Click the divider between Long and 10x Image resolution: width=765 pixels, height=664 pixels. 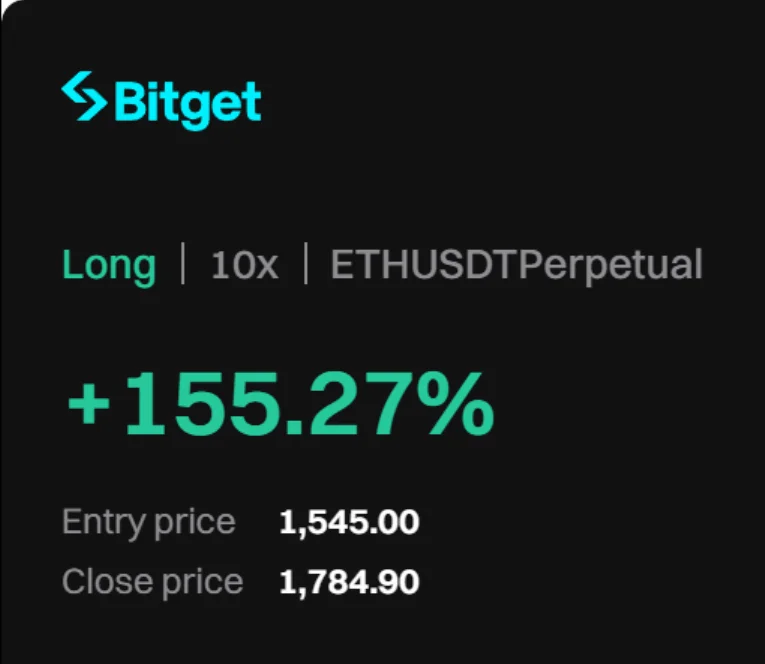tap(183, 266)
